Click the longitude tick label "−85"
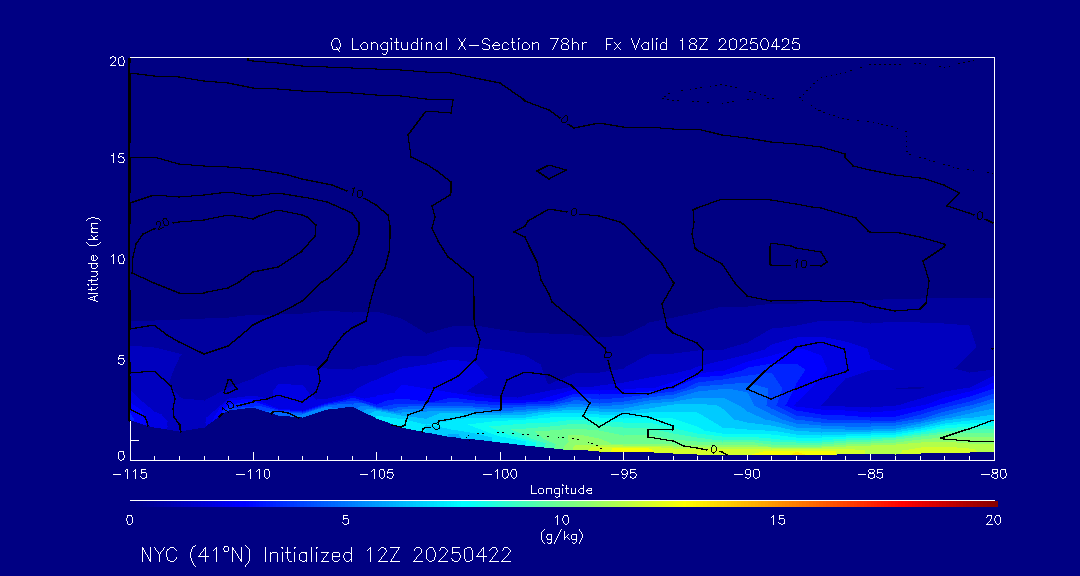 [x=871, y=475]
